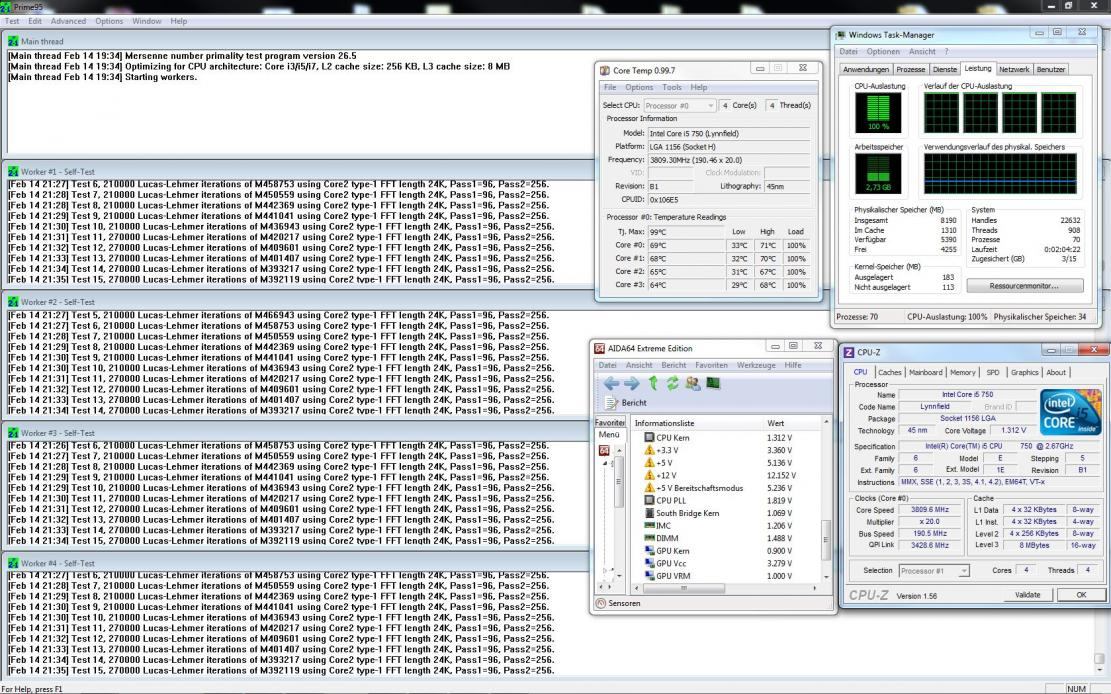The image size is (1111, 694).
Task: Click AIDA64 sensor list vertical scrollbar thumb
Action: [x=825, y=541]
